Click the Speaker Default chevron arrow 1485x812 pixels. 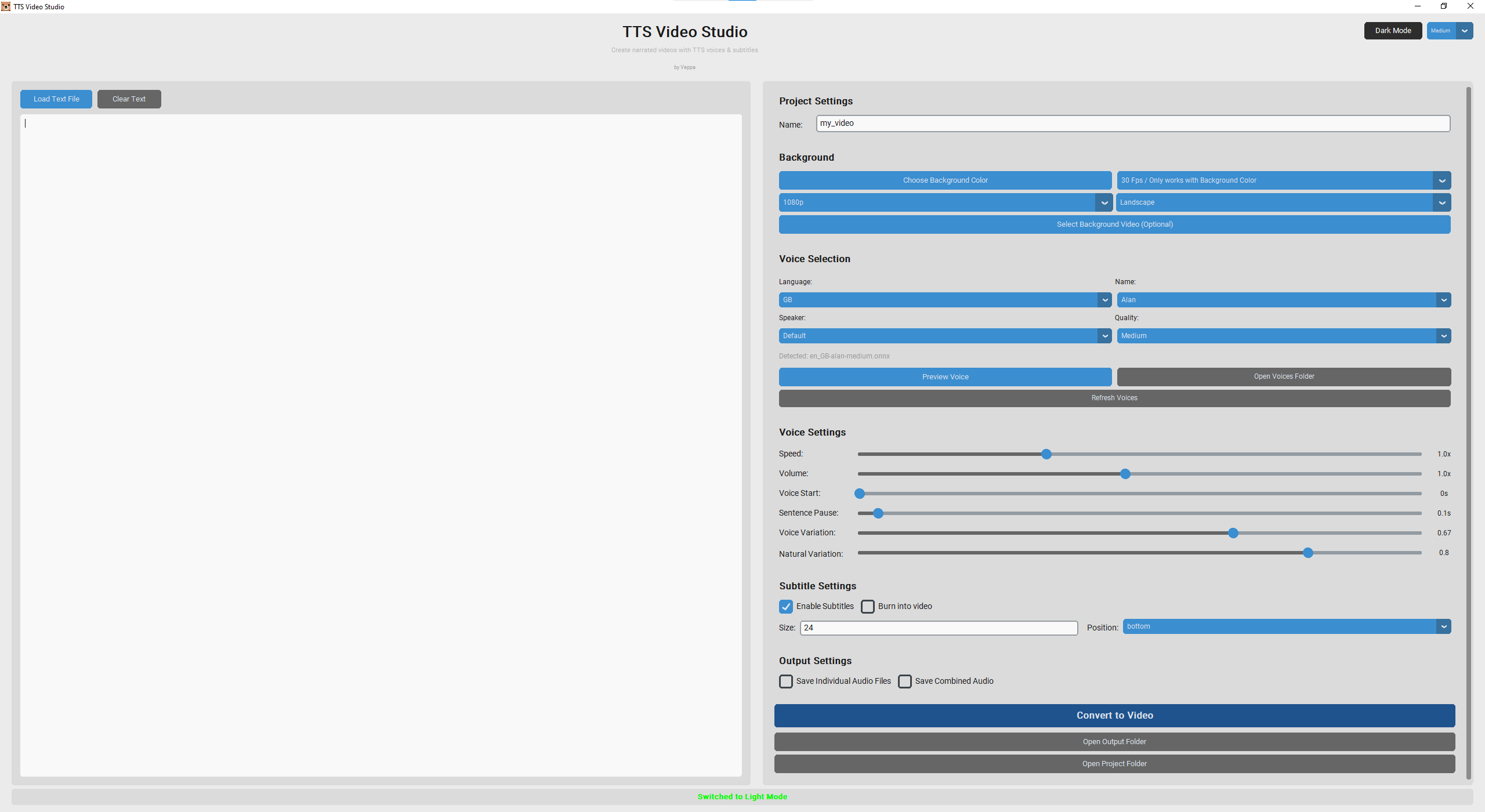1104,336
